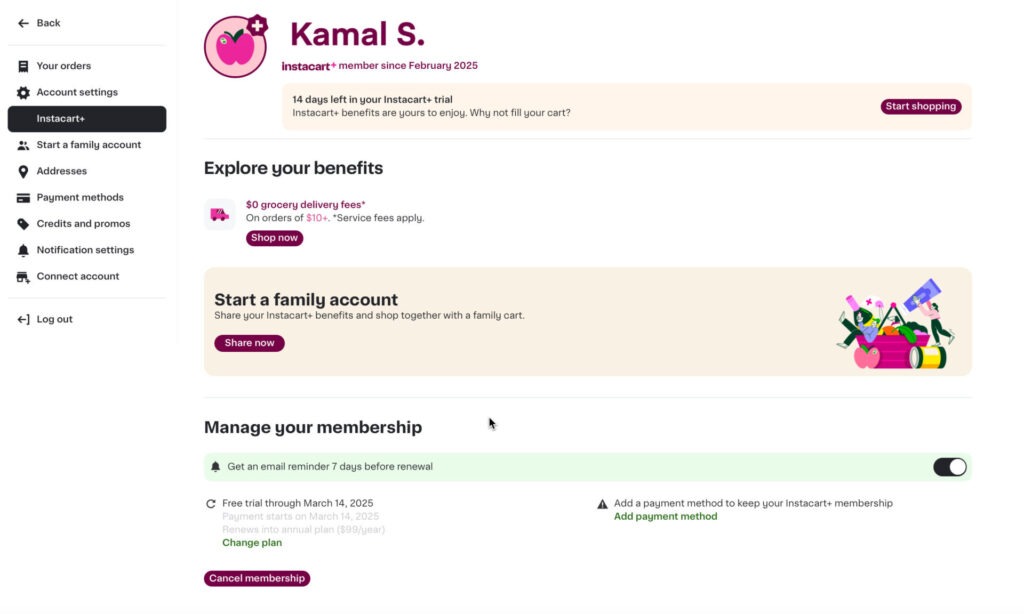Toggle the email reminder before renewal switch

(x=949, y=467)
